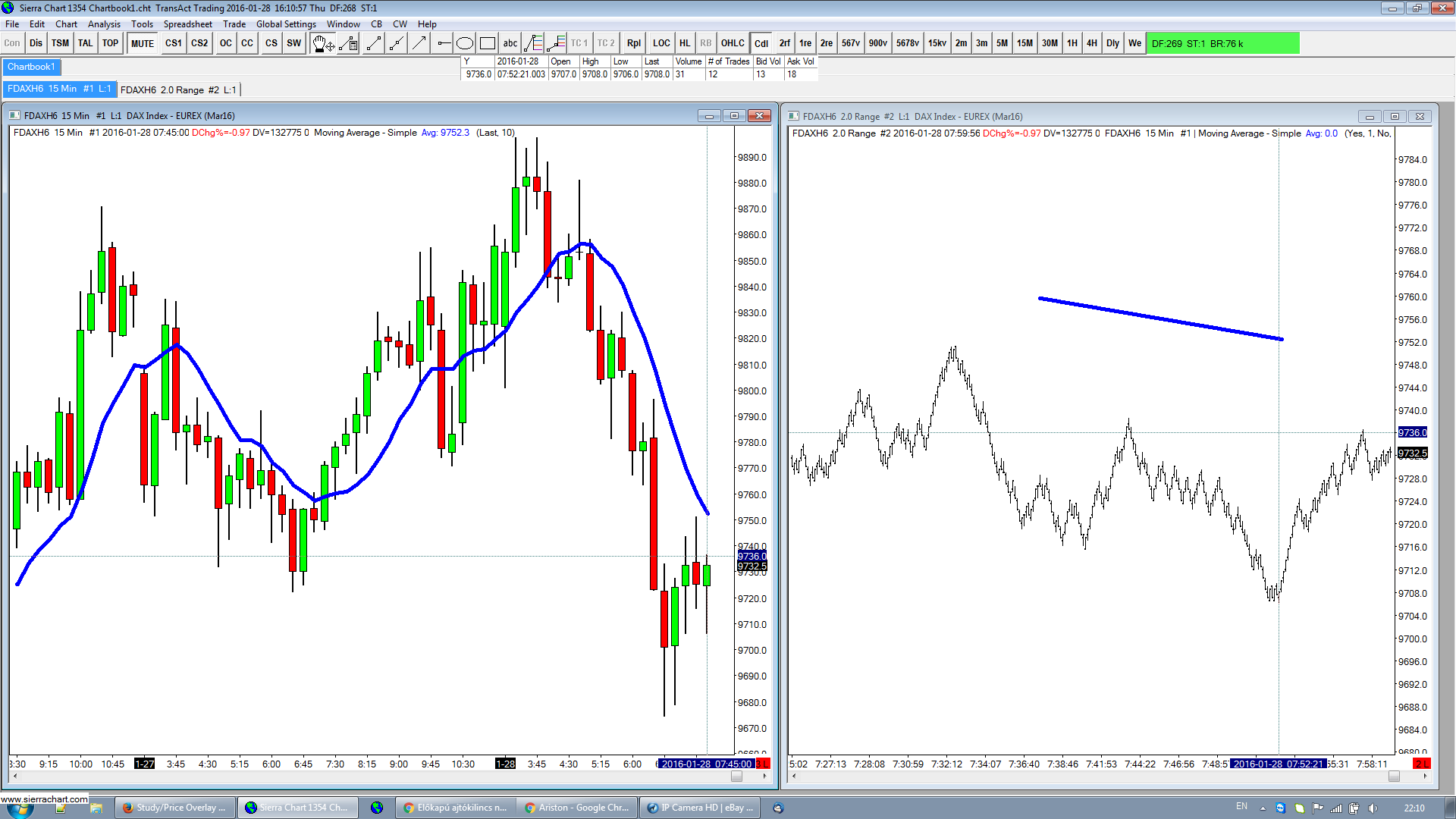Select the ellipse drawing tool
The height and width of the screenshot is (819, 1456).
click(465, 43)
